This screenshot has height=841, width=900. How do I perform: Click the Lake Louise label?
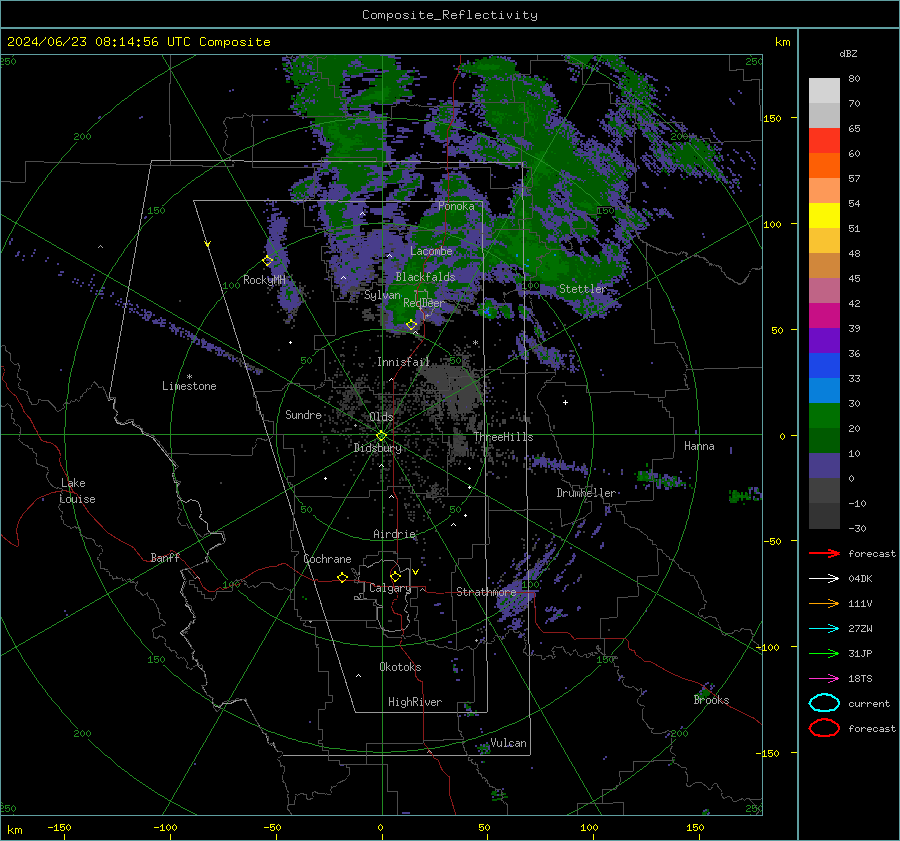77,491
